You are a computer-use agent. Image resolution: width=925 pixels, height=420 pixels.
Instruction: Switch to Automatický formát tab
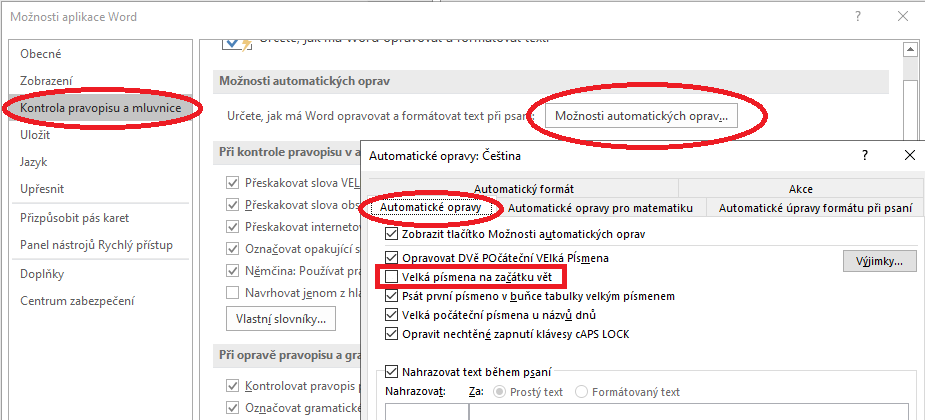coord(523,189)
